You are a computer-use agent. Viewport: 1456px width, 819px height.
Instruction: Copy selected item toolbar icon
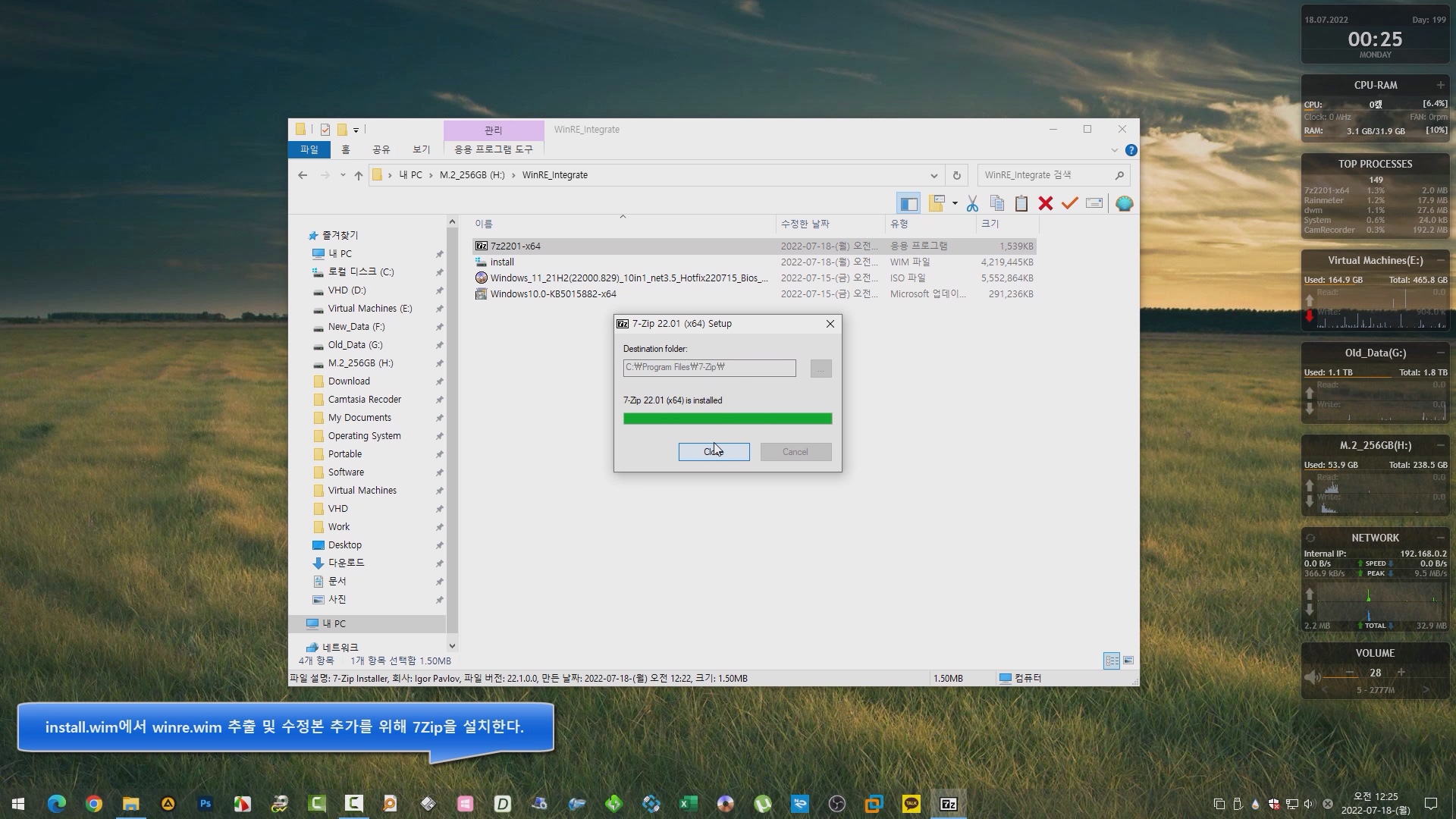tap(997, 203)
